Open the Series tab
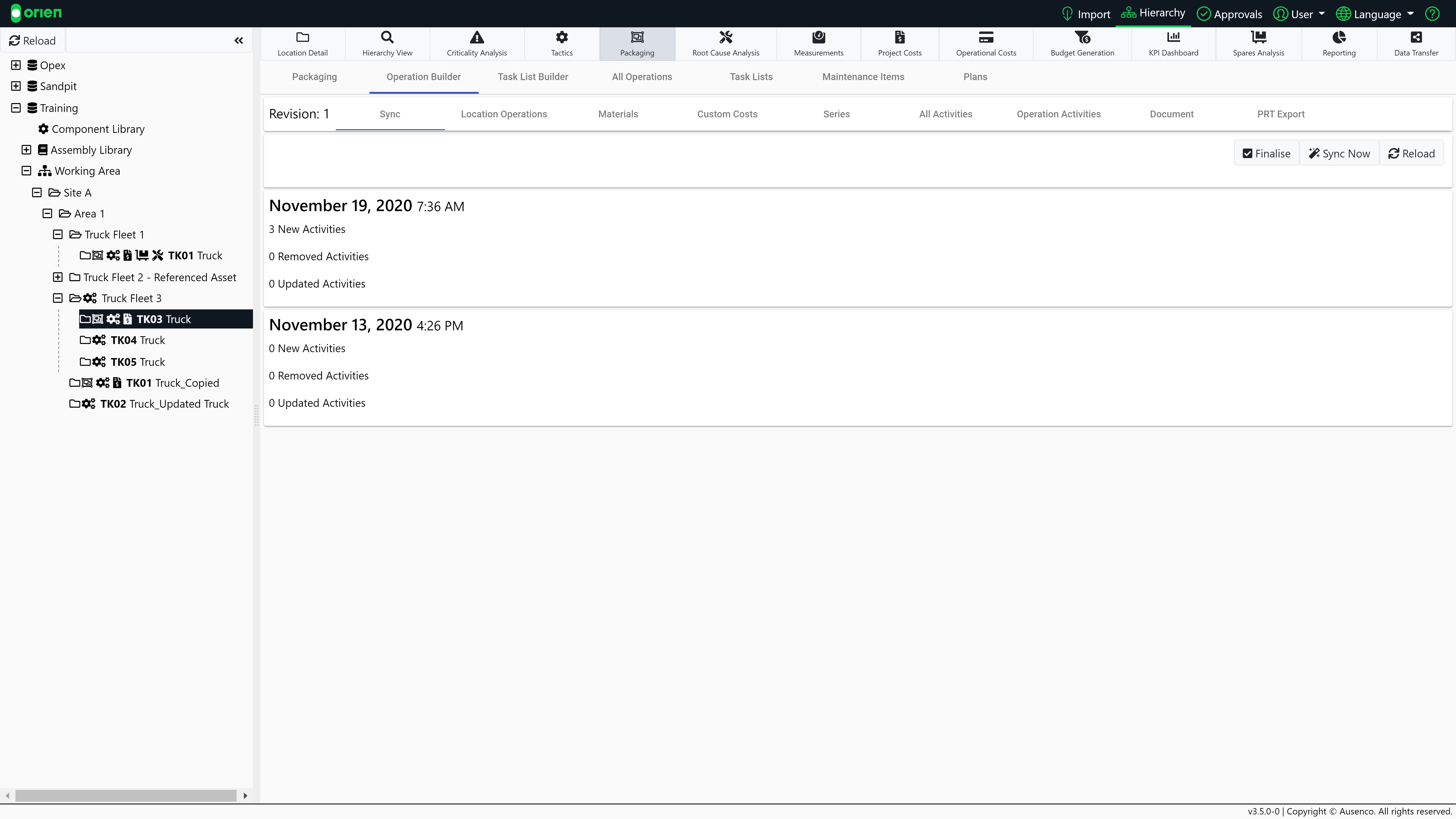 point(836,114)
